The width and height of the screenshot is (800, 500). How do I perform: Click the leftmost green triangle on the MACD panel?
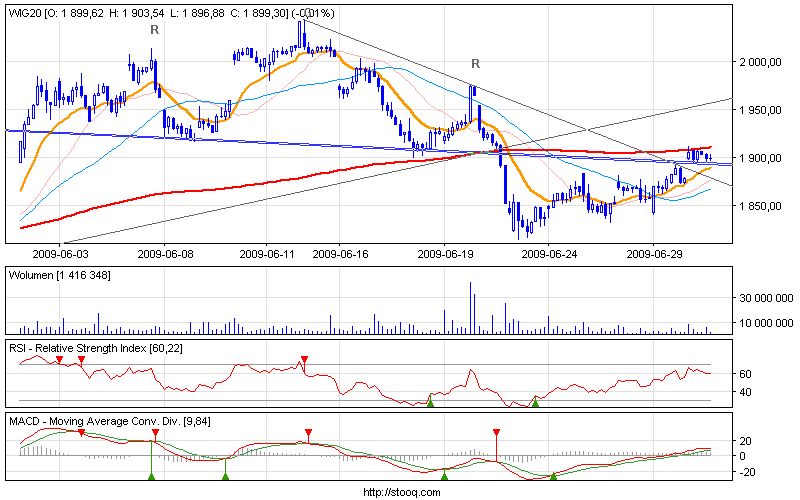click(x=151, y=476)
